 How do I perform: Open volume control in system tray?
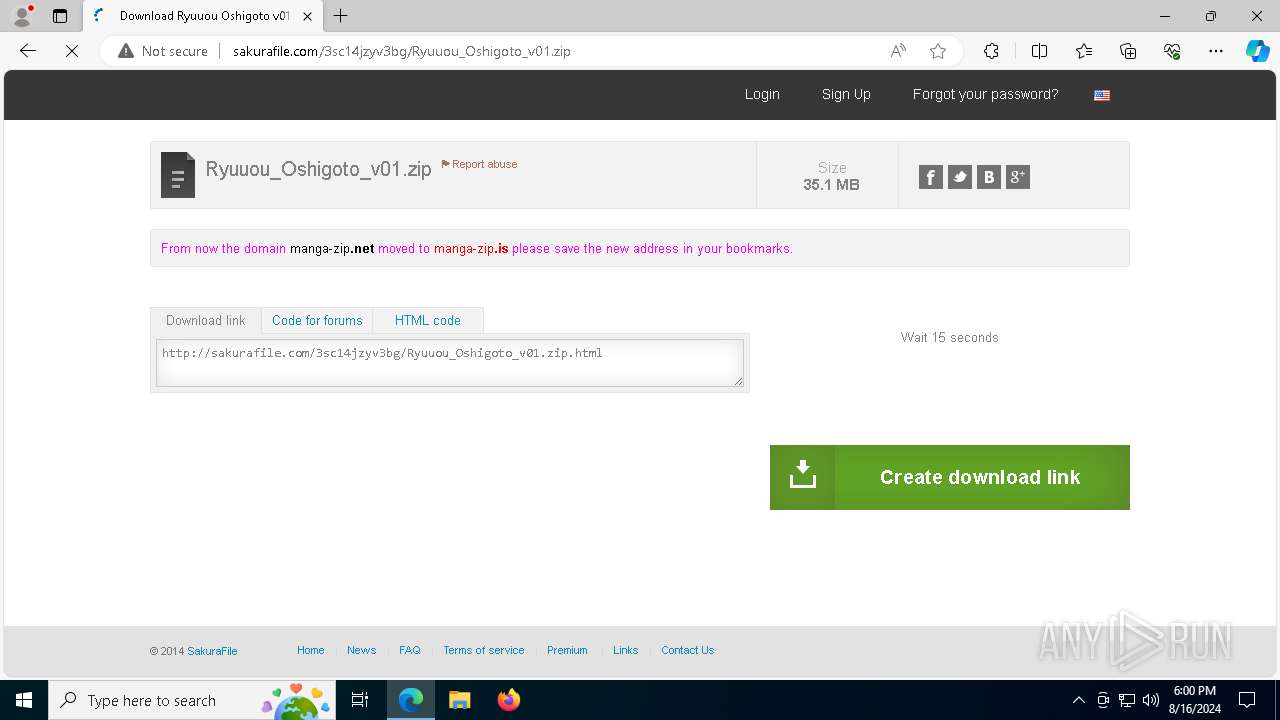[x=1151, y=700]
